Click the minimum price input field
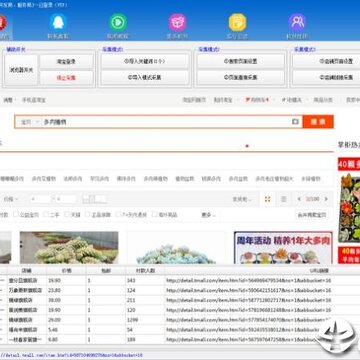 click(x=41, y=199)
